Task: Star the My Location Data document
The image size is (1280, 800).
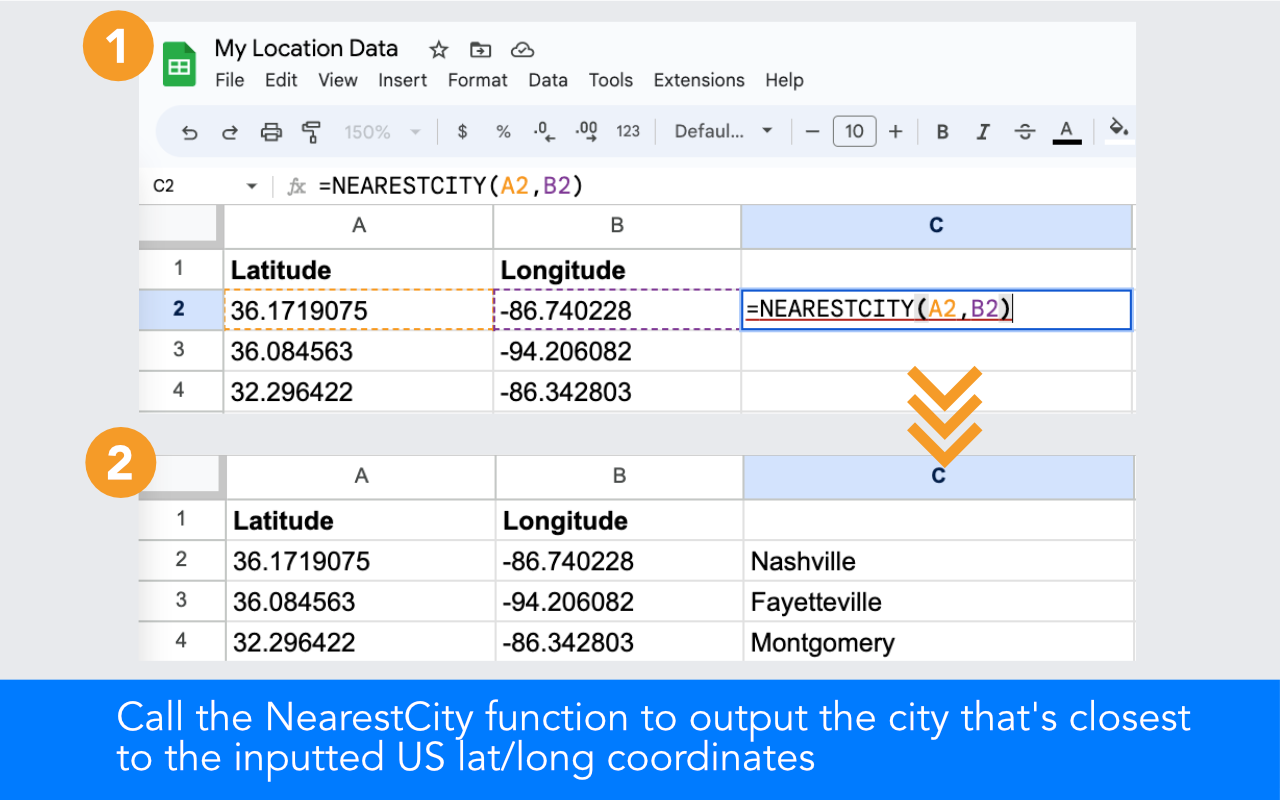Action: click(438, 49)
